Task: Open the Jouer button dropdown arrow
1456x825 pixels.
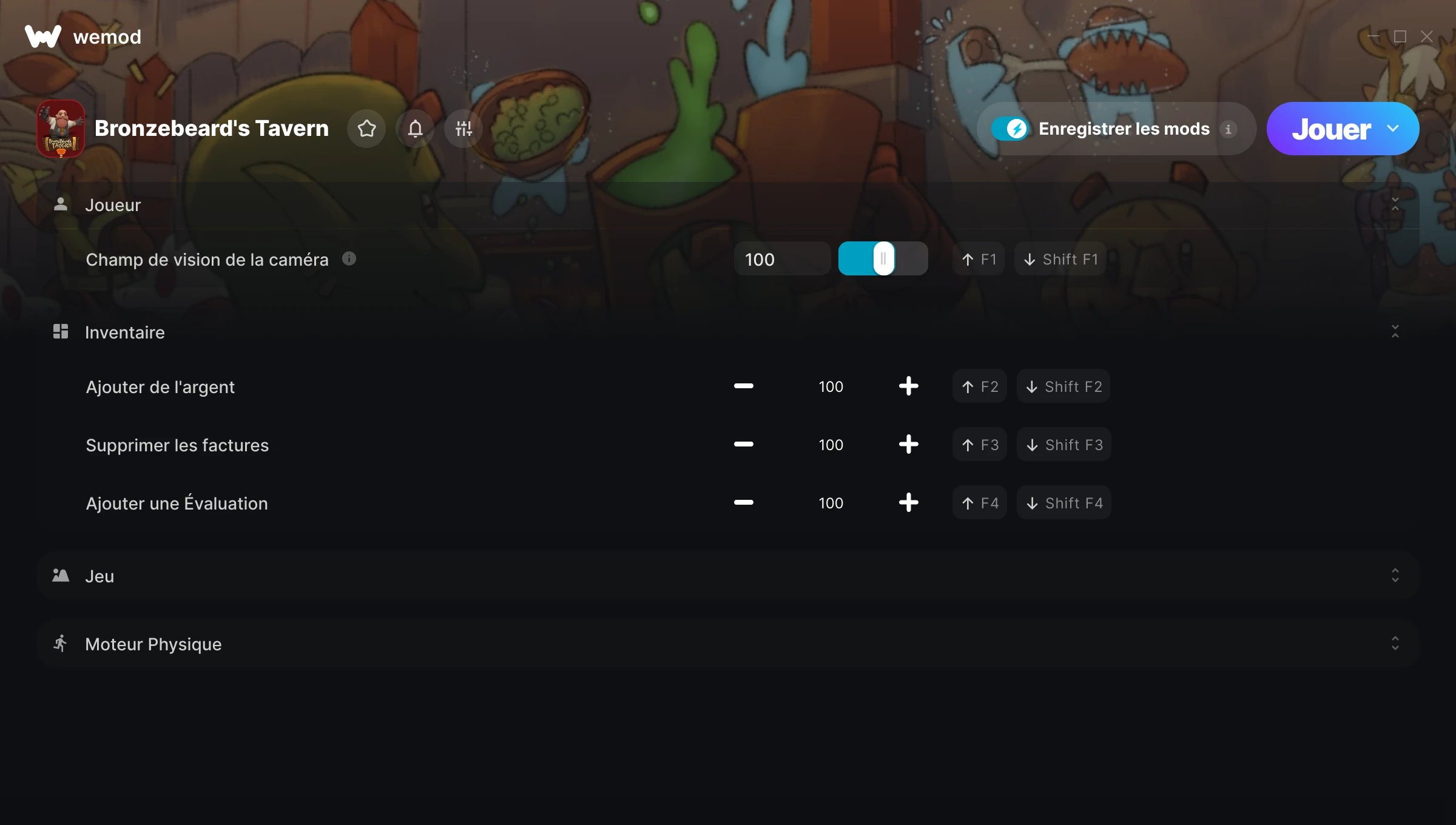Action: (x=1393, y=129)
